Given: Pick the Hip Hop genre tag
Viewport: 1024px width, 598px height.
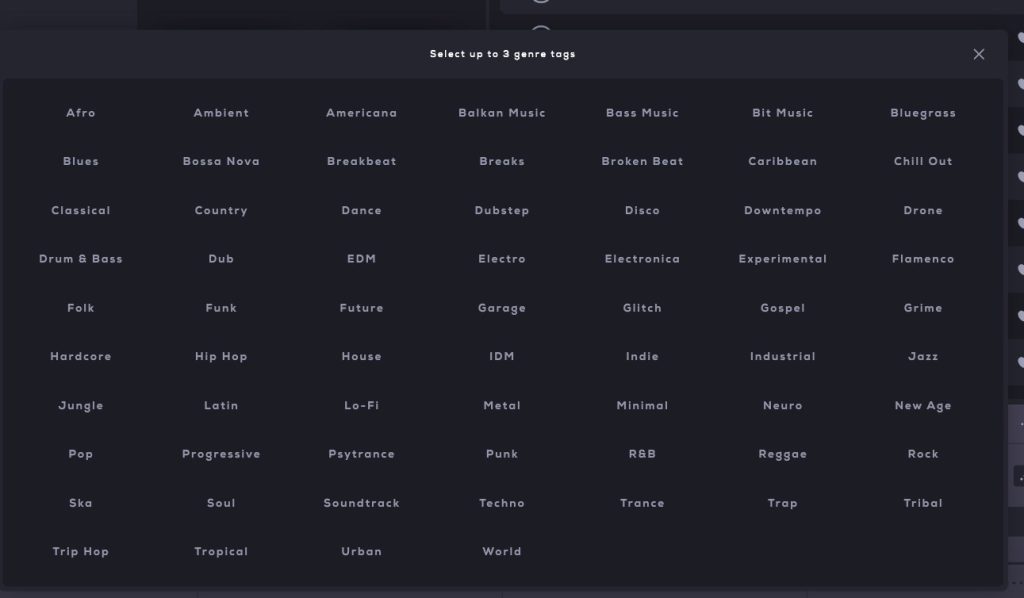Looking at the screenshot, I should tap(221, 357).
